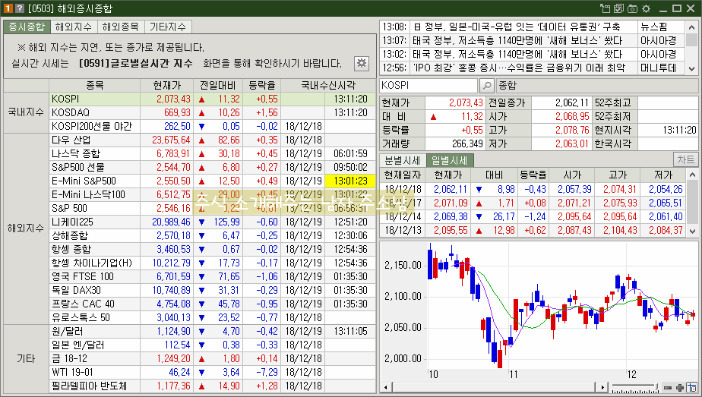Click the magnifier search icon next to KOSPI
The height and width of the screenshot is (397, 702).
coord(487,85)
